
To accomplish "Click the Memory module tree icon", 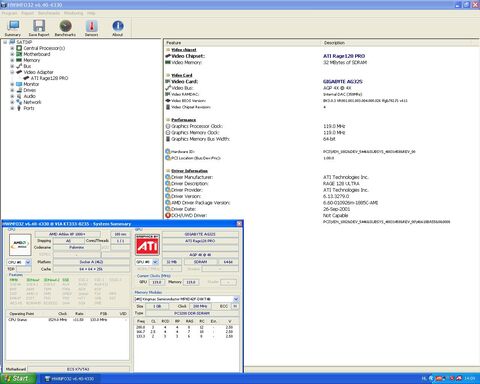I will [19, 60].
